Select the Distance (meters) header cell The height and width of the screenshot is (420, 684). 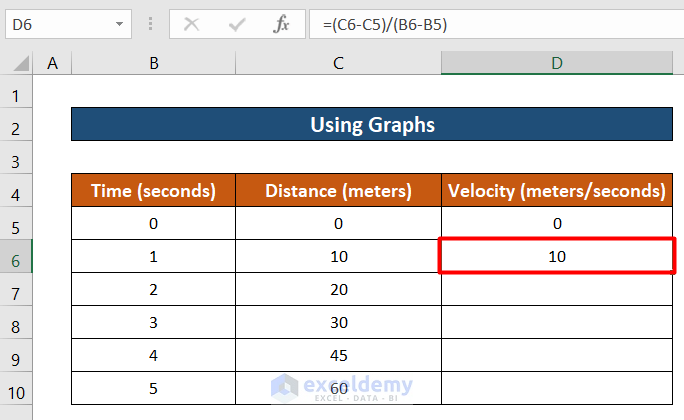338,190
